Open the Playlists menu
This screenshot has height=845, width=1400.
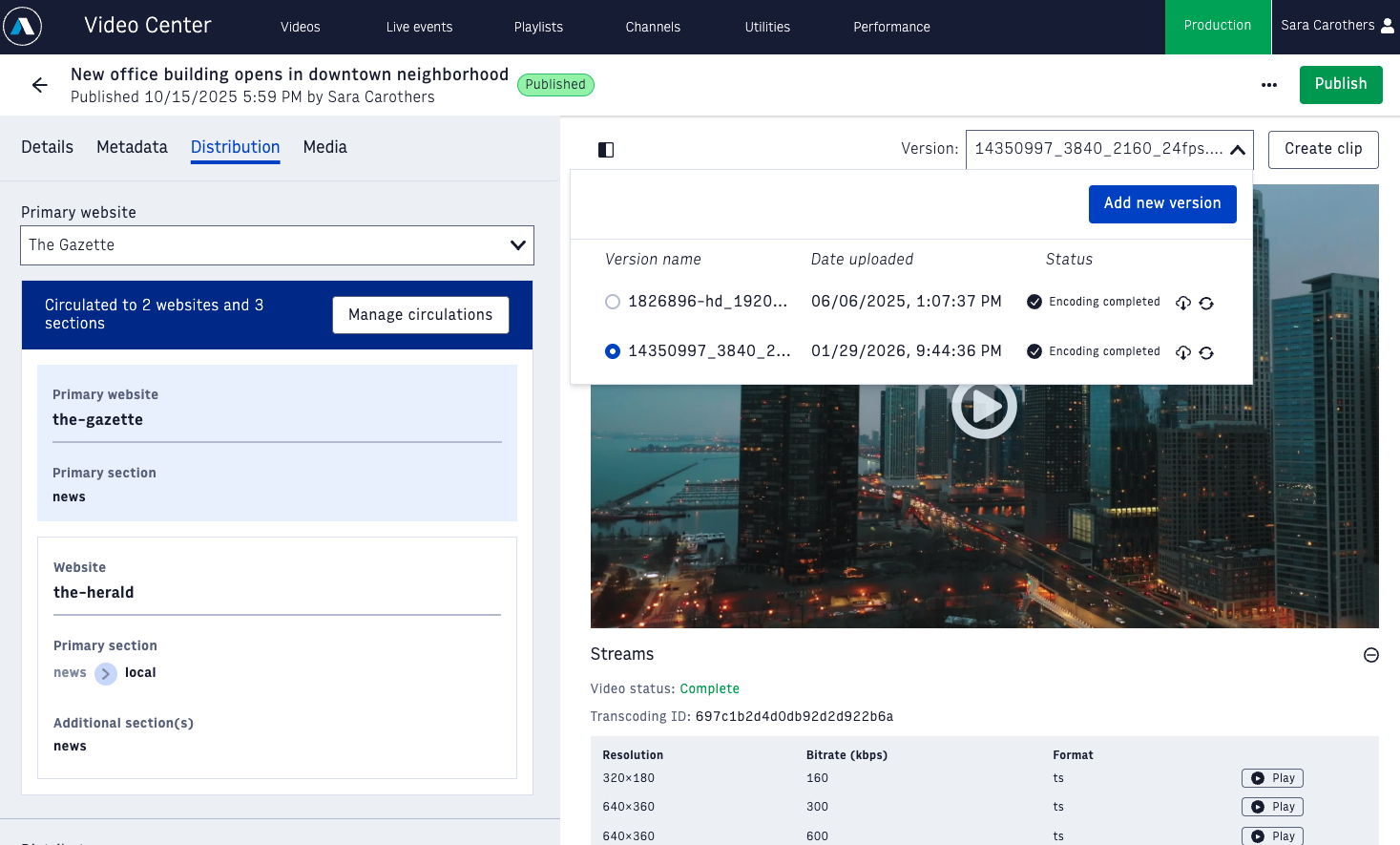538,27
